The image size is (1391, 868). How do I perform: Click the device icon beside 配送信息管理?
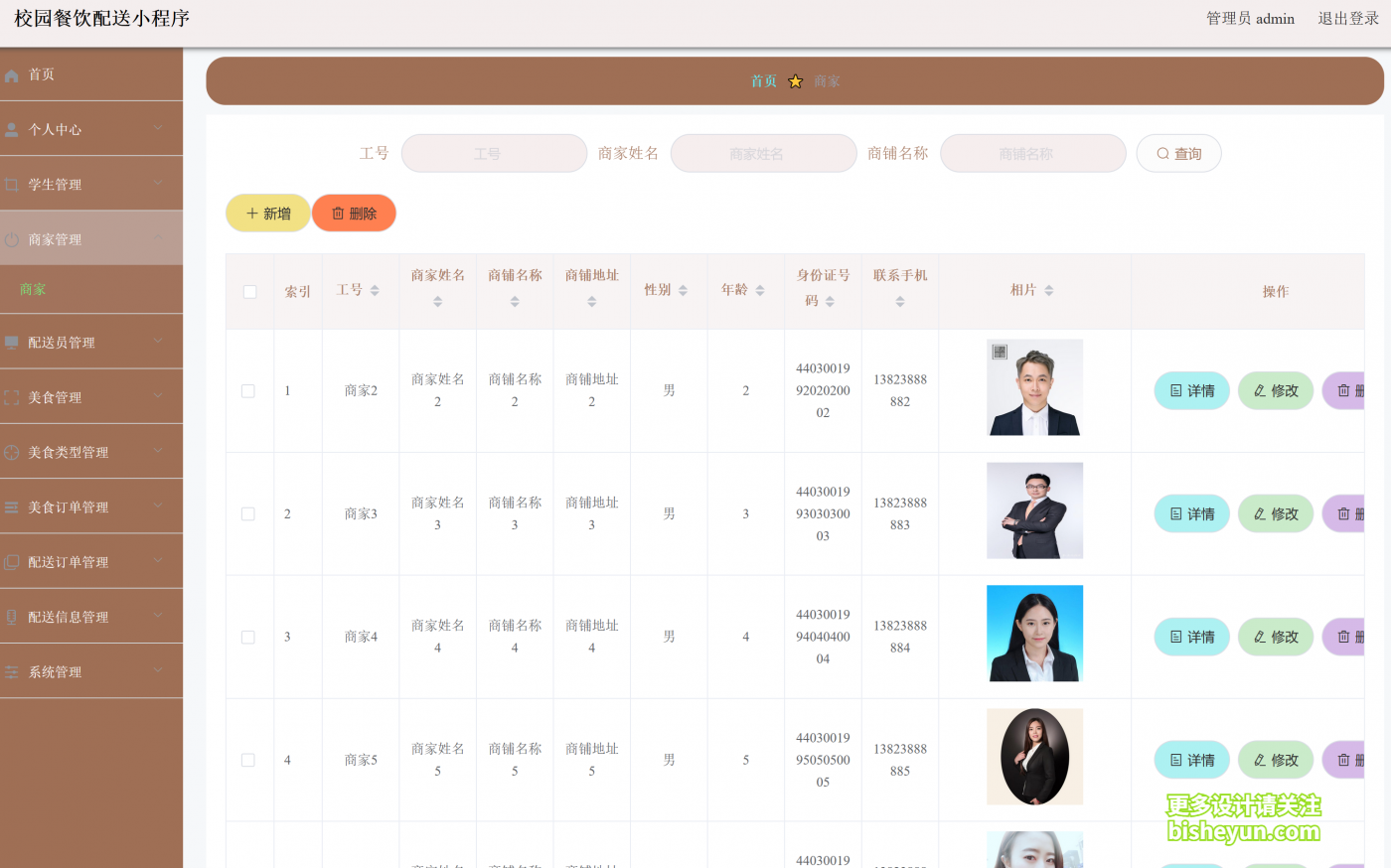tap(12, 617)
